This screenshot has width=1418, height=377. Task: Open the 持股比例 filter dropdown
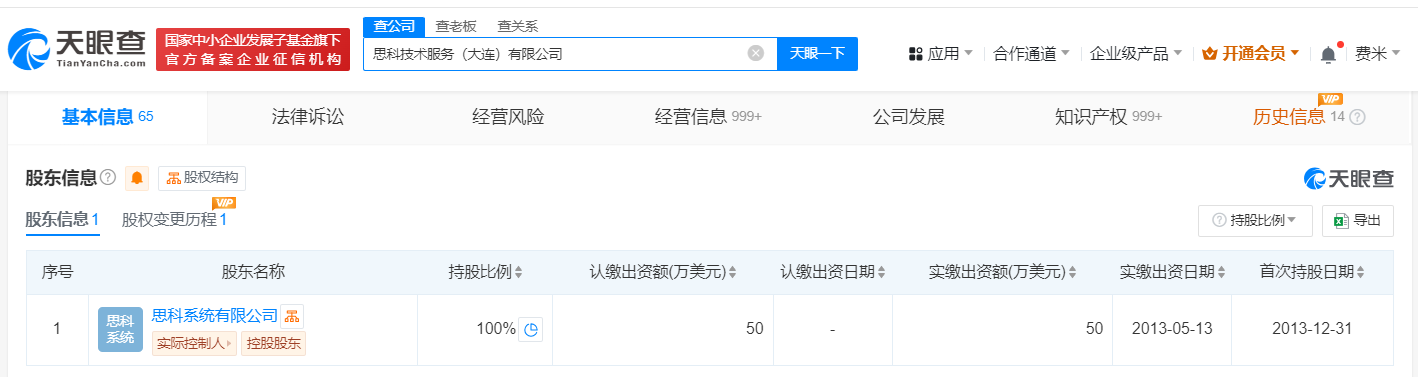click(x=1255, y=221)
